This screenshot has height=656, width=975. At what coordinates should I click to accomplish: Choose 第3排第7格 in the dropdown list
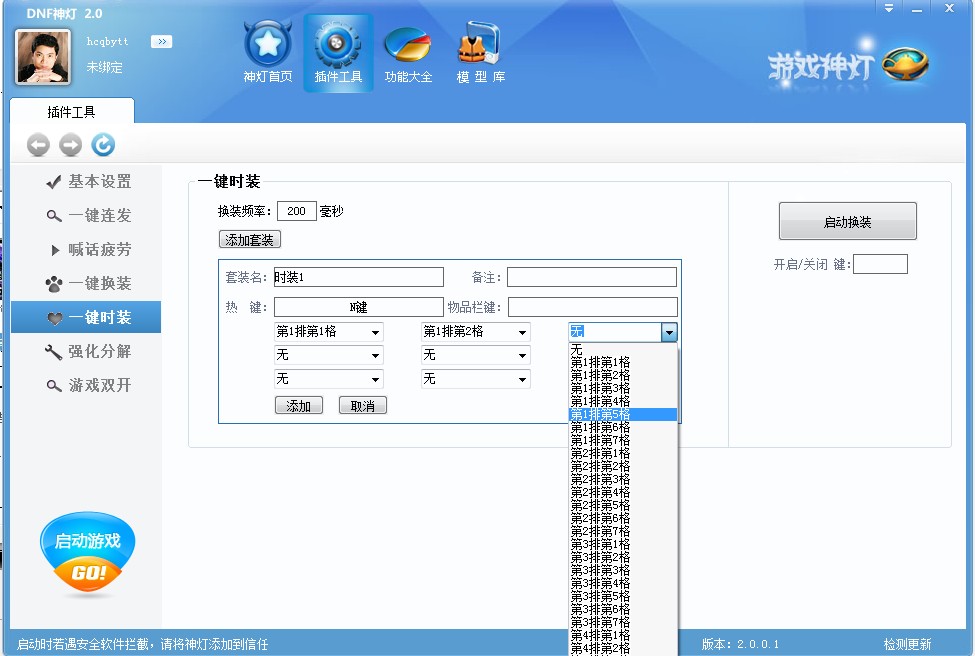(x=623, y=623)
